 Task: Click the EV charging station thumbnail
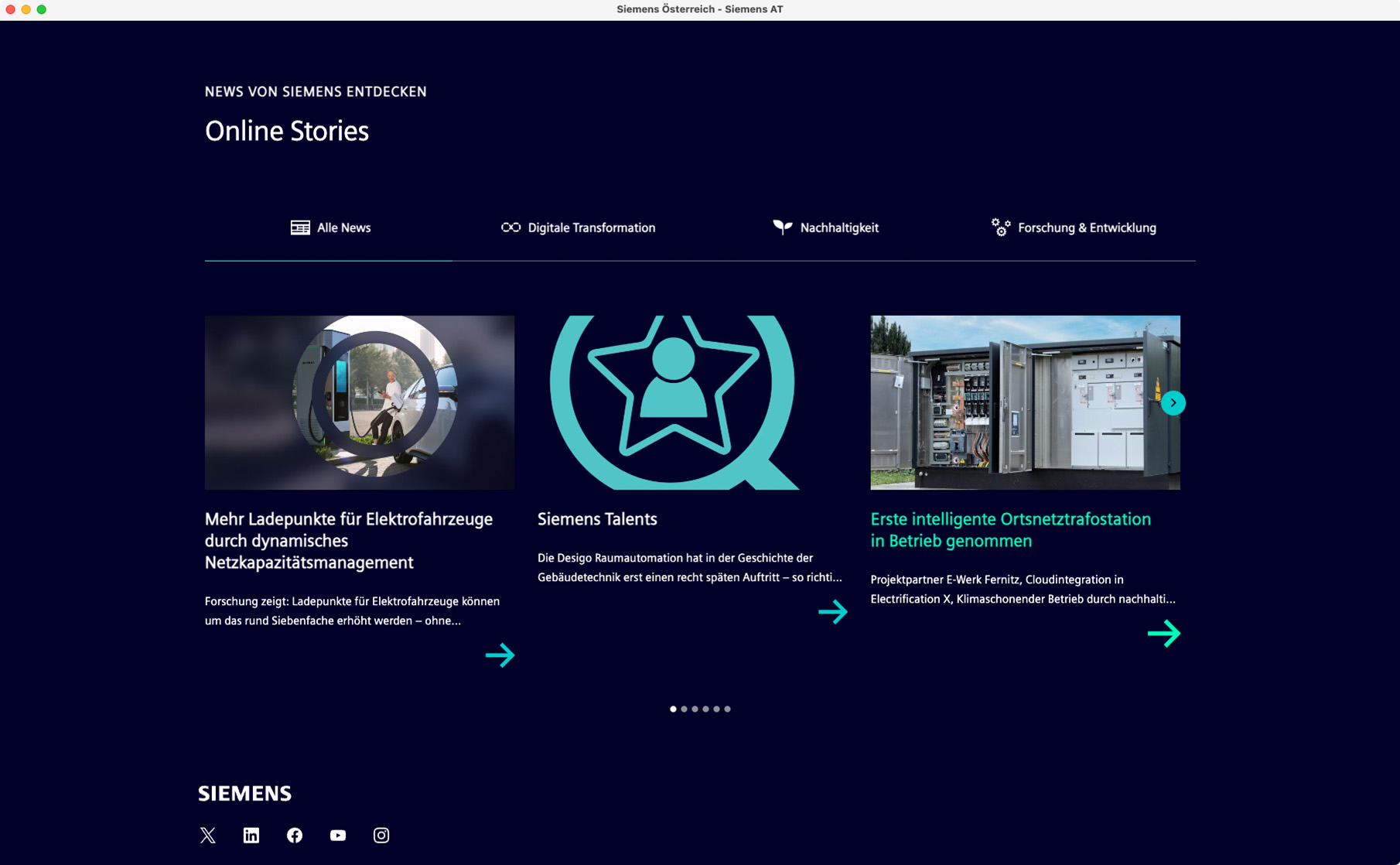point(360,402)
